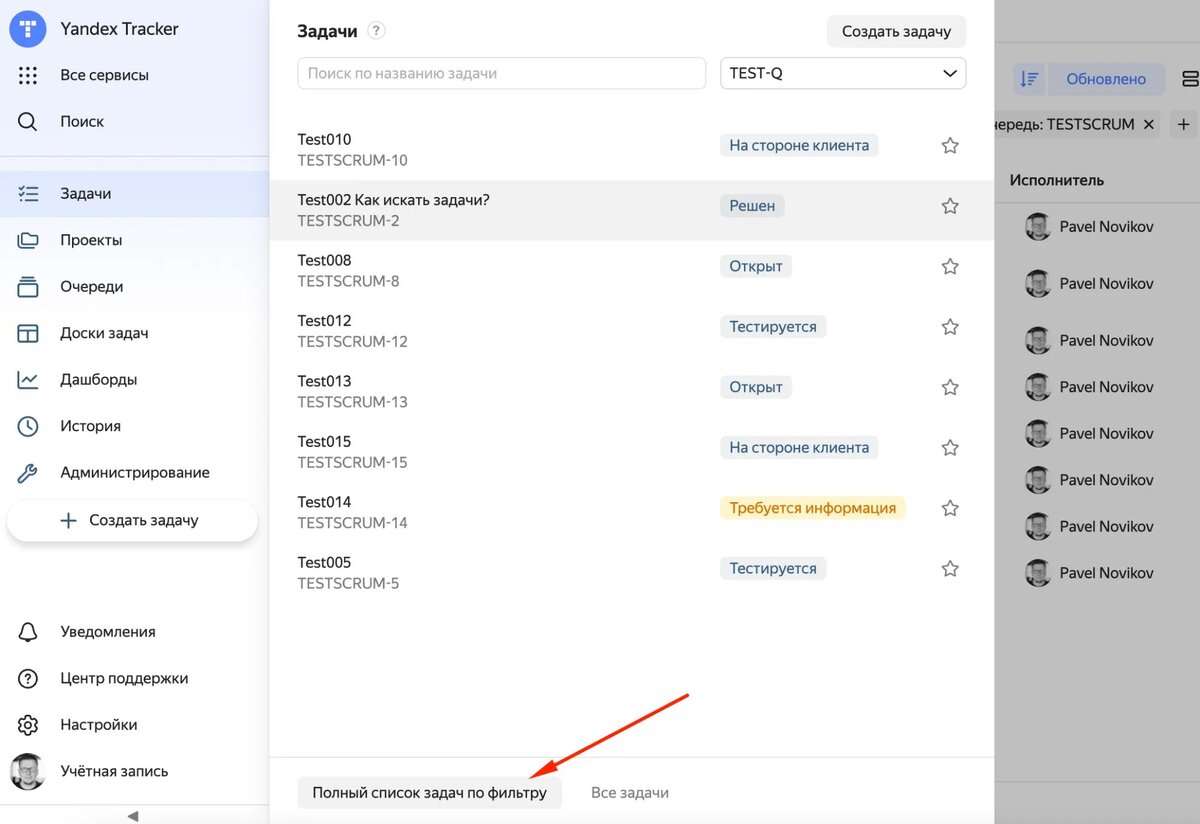Open Все сервисы menu item
Screen dimensions: 1200x824
(x=104, y=75)
